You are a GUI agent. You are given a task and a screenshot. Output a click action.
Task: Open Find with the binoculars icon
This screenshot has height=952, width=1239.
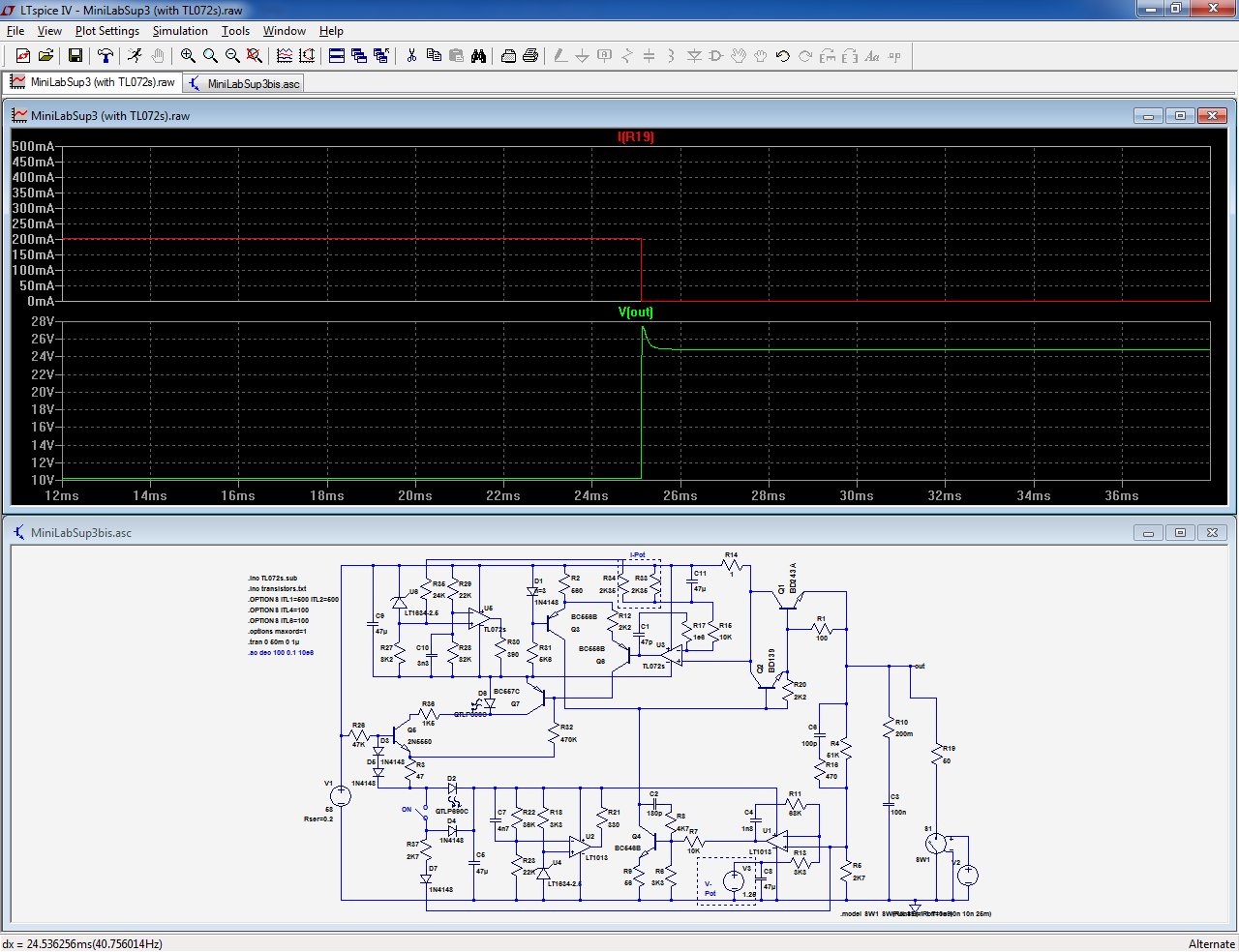pos(478,56)
